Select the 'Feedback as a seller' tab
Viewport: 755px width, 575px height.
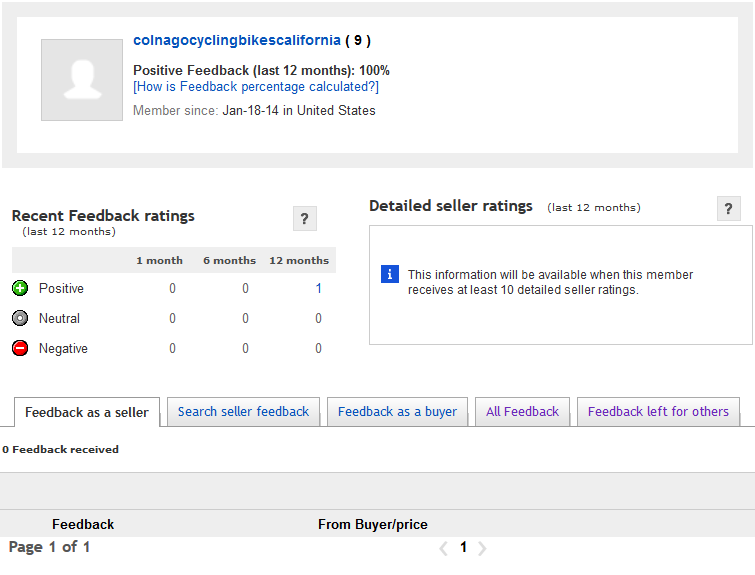[x=87, y=412]
